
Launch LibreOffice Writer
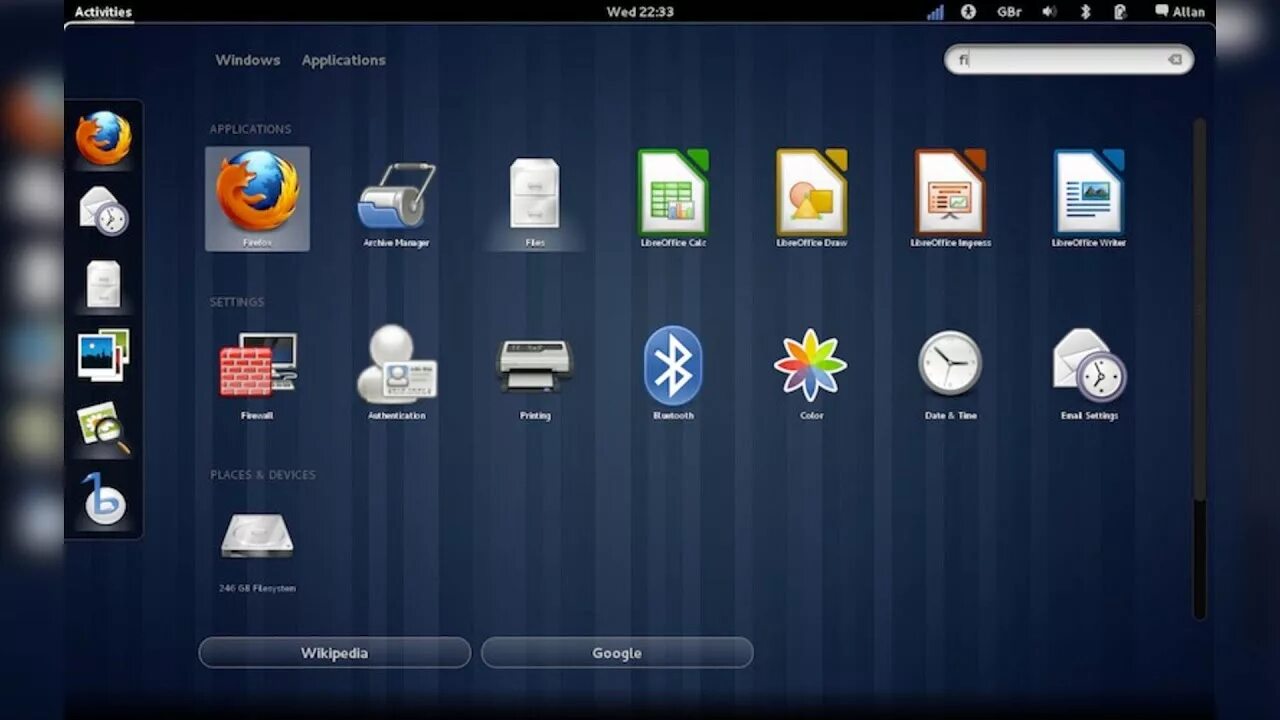[x=1089, y=199]
